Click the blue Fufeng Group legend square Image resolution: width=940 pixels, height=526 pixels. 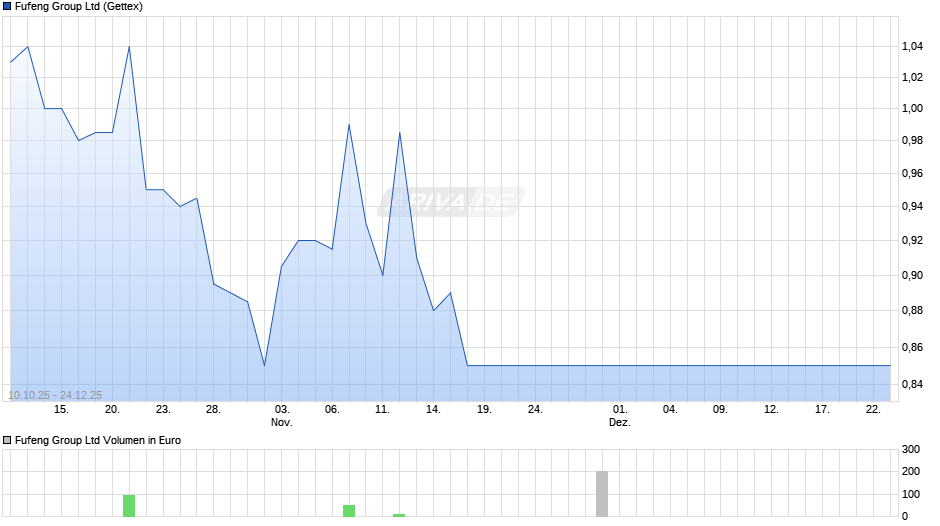click(7, 7)
